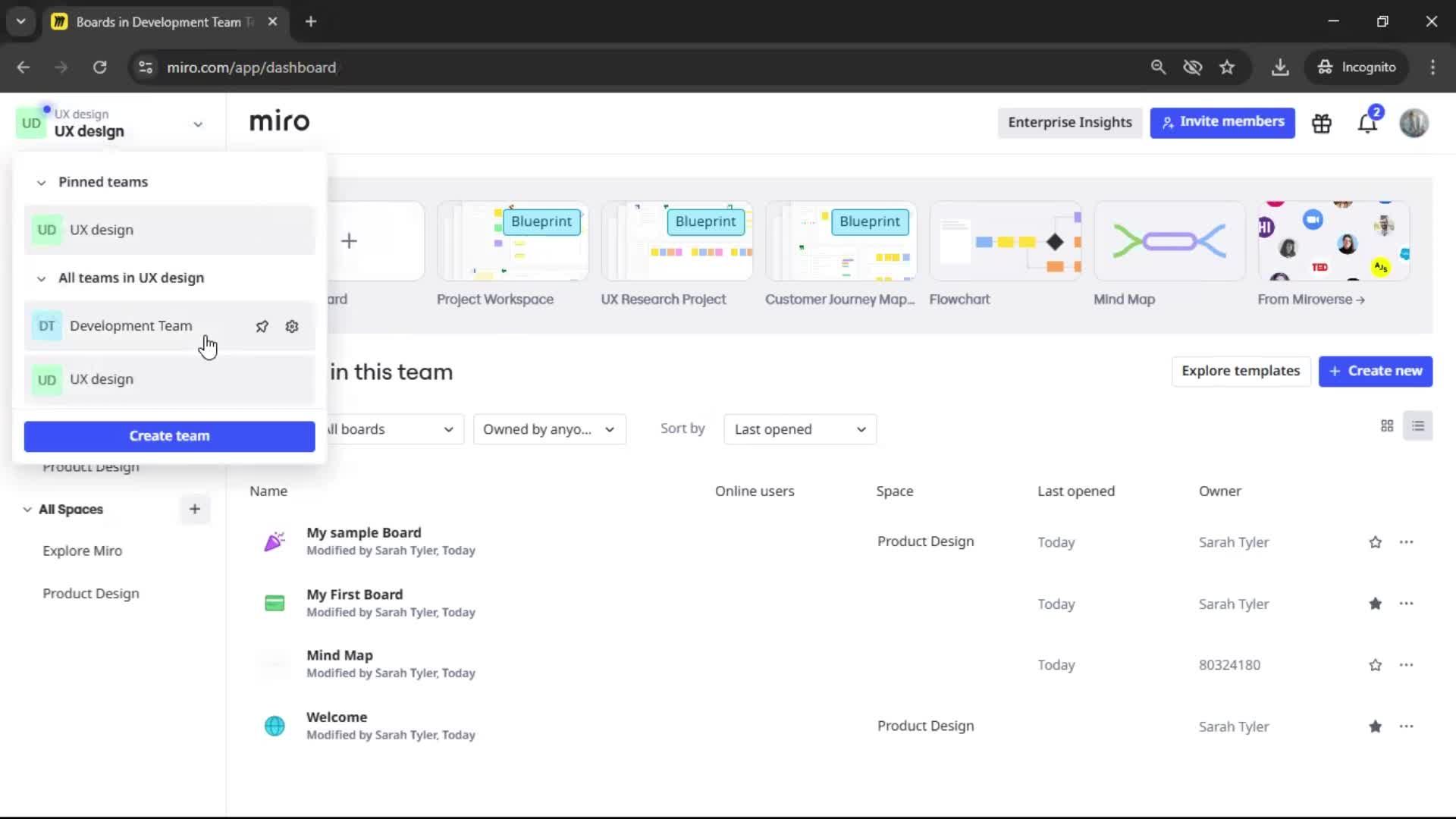Star the Mind Map board

[1376, 665]
